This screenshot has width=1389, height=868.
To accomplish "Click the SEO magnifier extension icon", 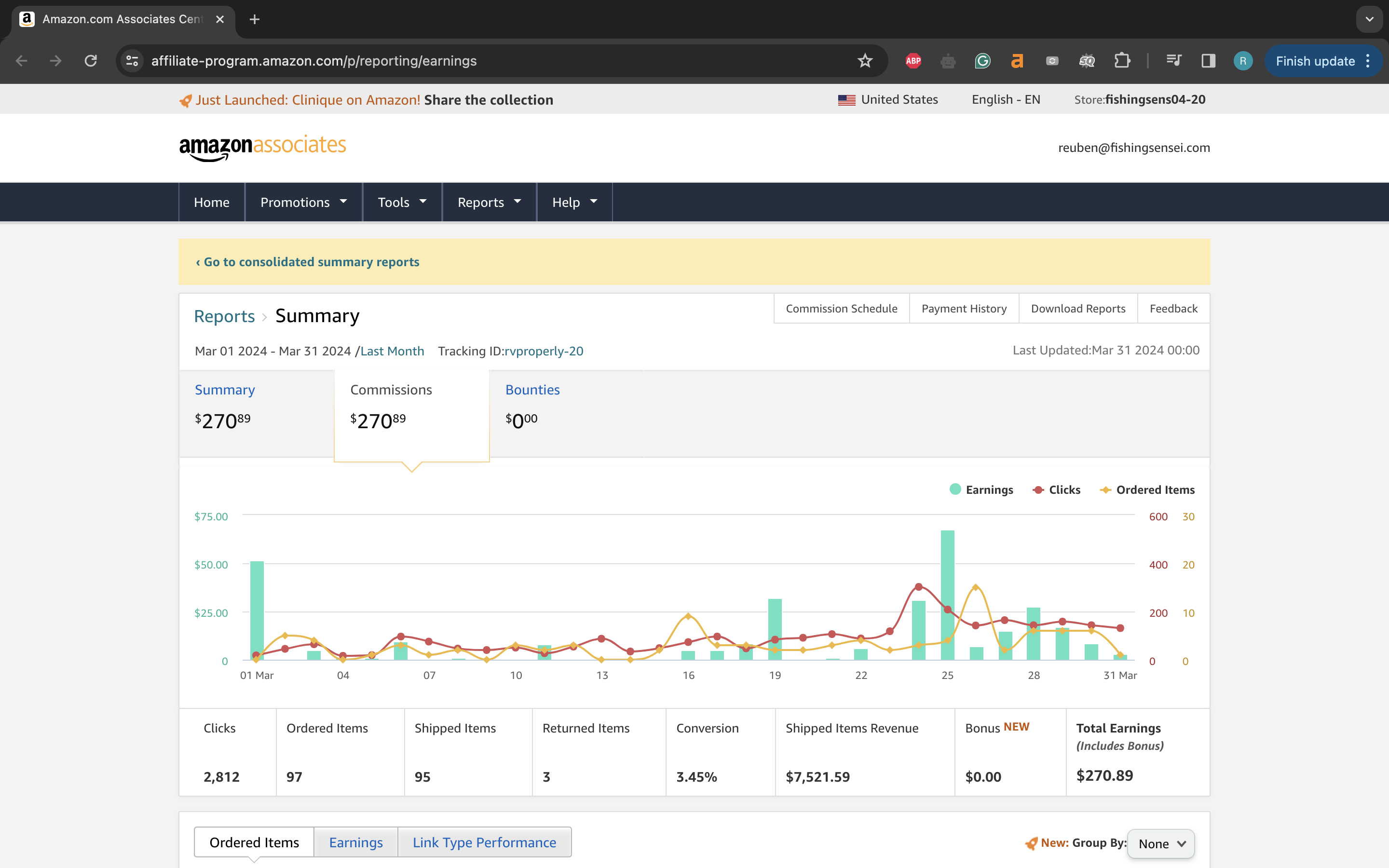I will 1087,61.
